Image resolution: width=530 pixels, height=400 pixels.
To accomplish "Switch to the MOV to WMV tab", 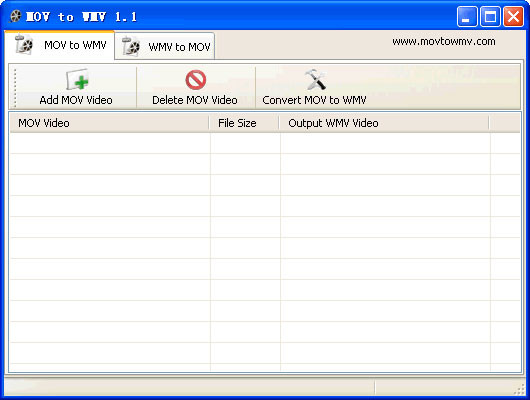I will pyautogui.click(x=59, y=45).
